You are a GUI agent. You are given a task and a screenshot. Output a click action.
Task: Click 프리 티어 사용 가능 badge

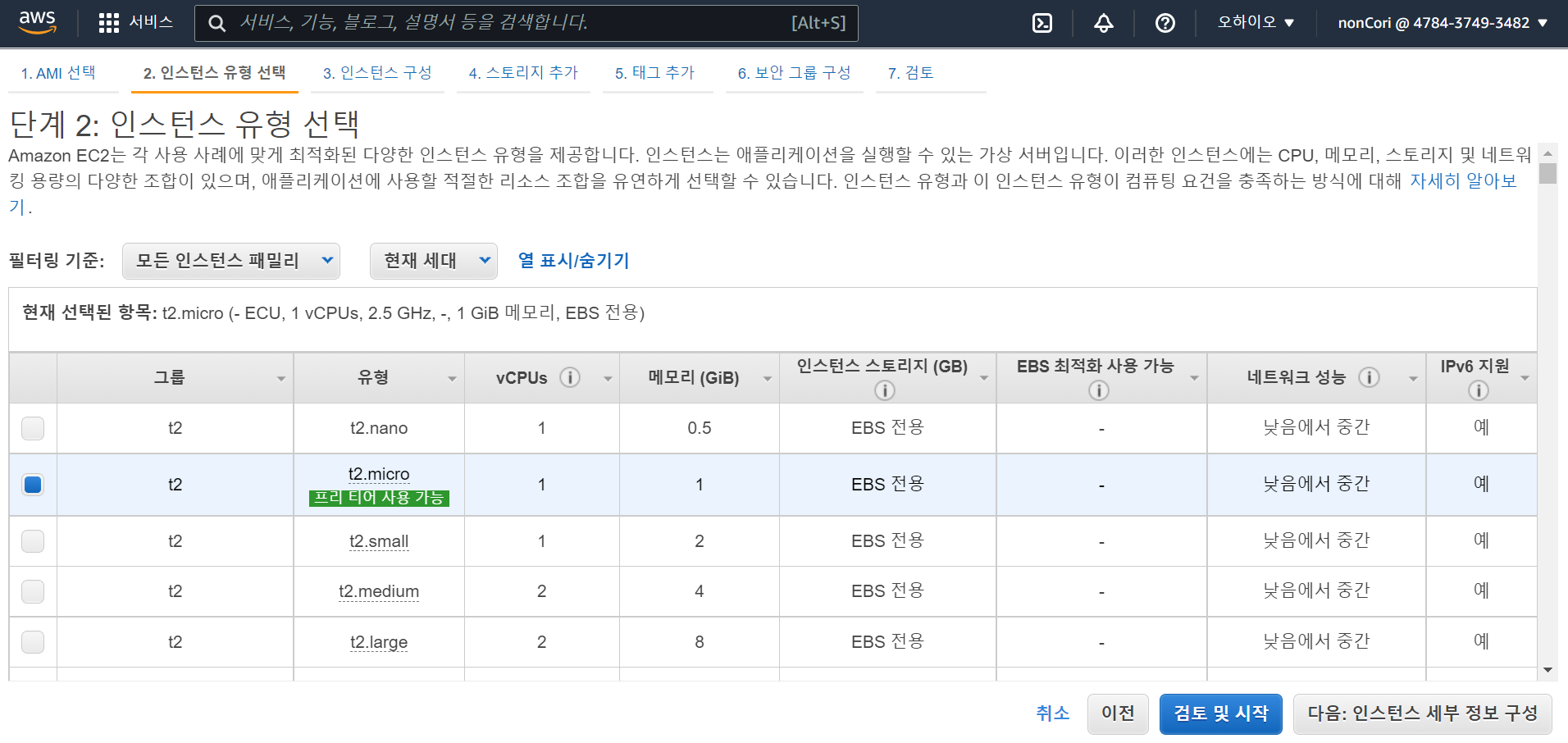click(x=379, y=498)
